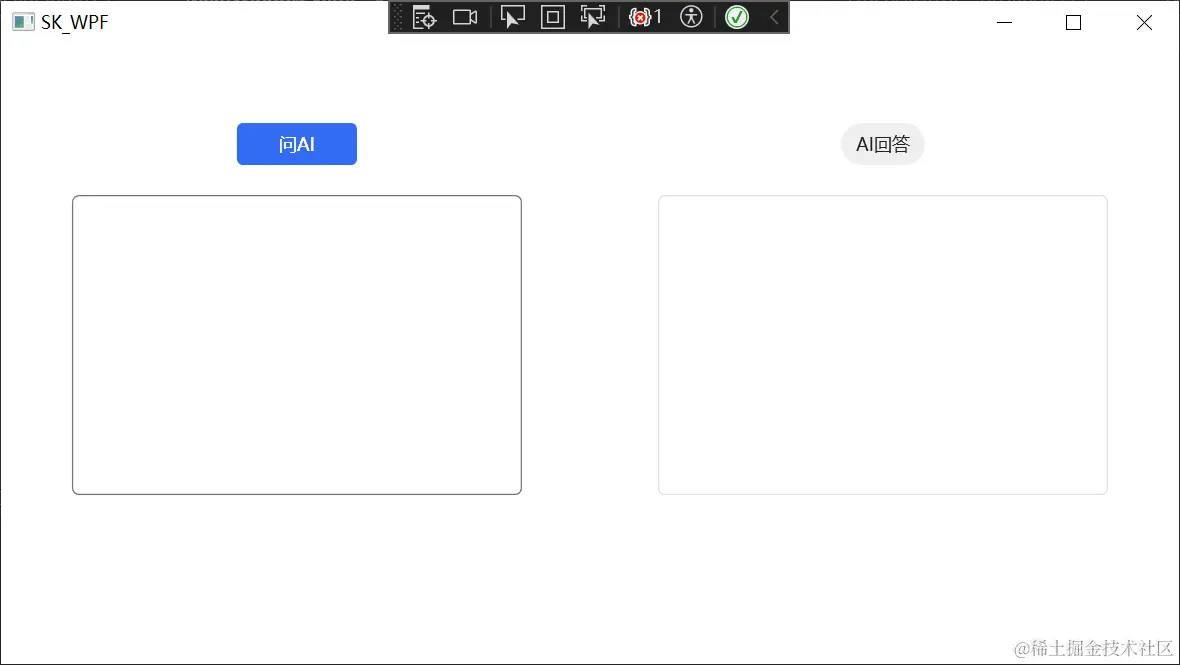Image resolution: width=1180 pixels, height=665 pixels.
Task: Click the camera recording icon in debug toolbar
Action: click(465, 17)
